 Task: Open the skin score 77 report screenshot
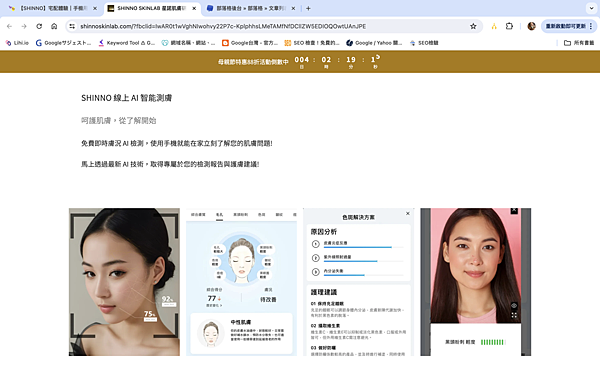(x=241, y=282)
